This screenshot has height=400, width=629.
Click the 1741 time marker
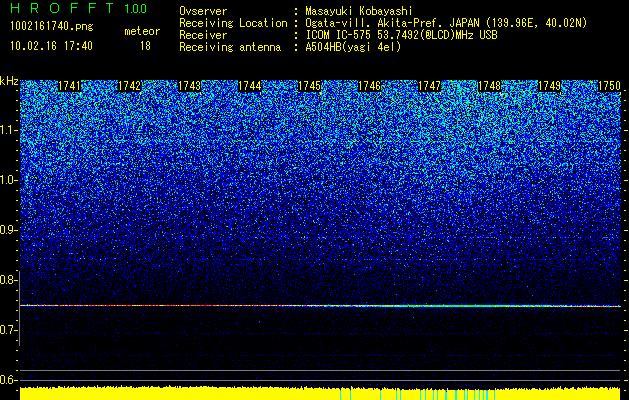pyautogui.click(x=69, y=86)
